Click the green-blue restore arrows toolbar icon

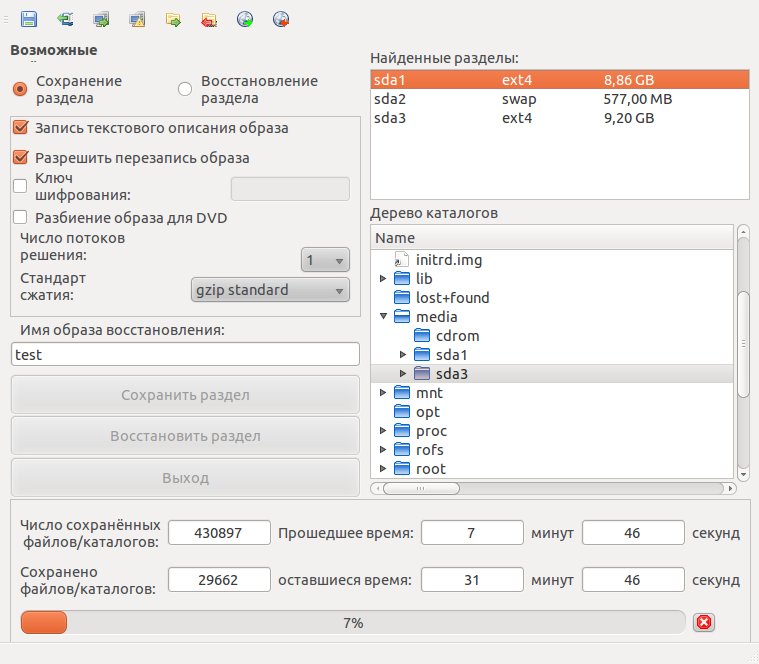65,19
